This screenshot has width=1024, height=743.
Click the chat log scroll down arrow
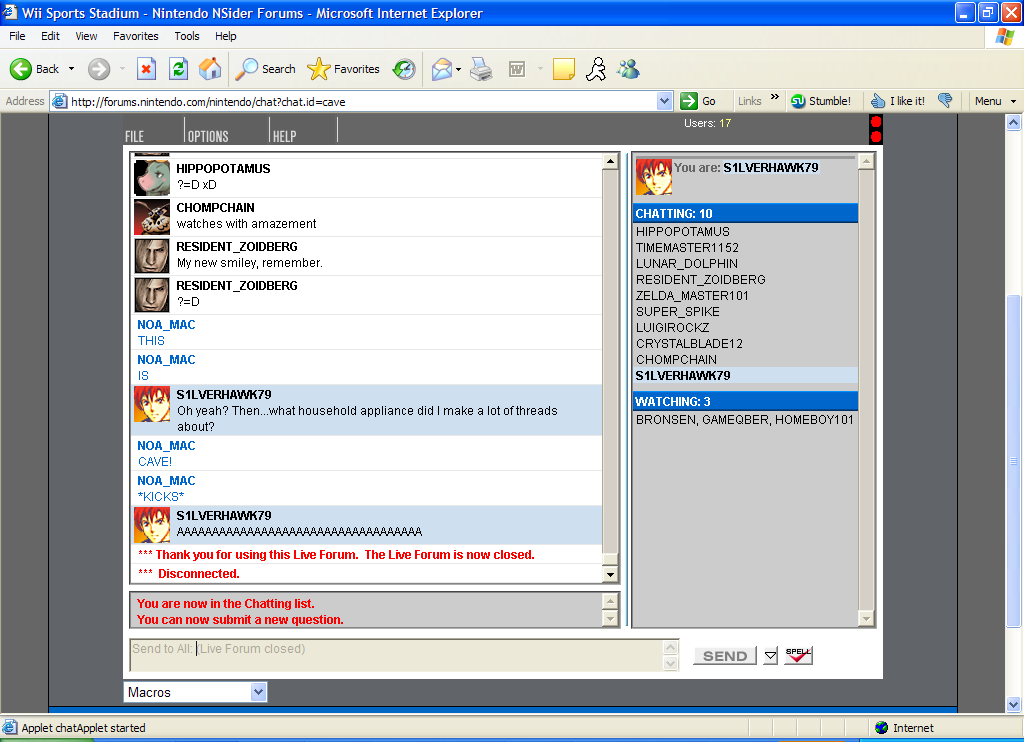pyautogui.click(x=610, y=575)
